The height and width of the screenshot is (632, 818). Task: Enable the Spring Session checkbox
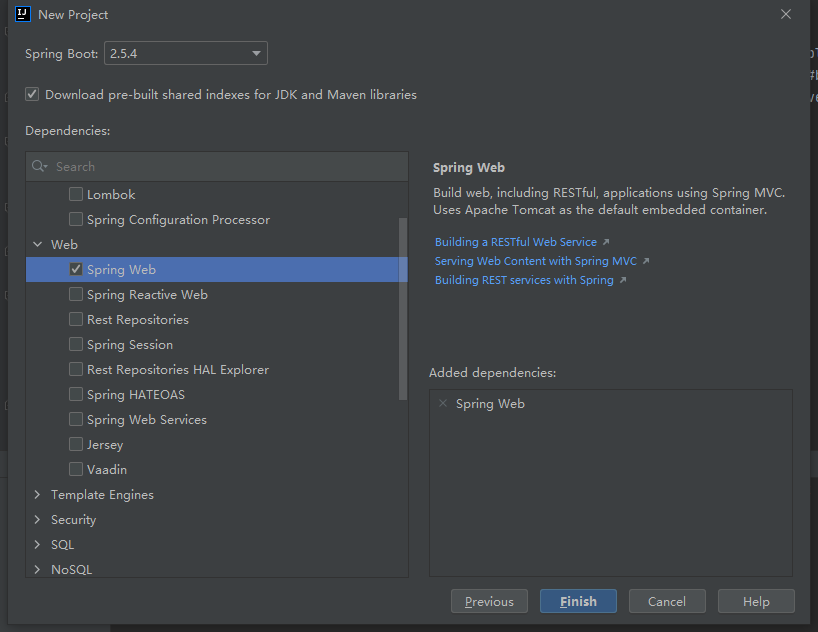click(76, 344)
